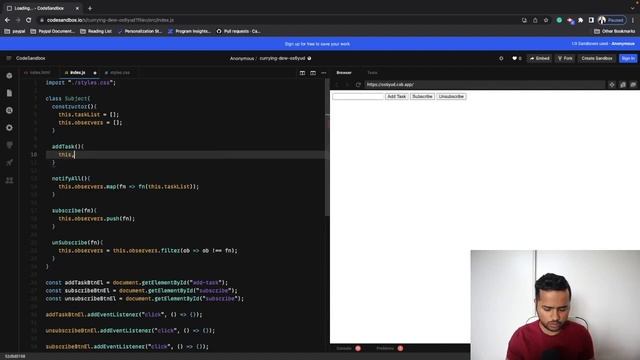Screen dimensions: 640x360
Task: Open the Program Insights bookmark
Action: pos(189,31)
